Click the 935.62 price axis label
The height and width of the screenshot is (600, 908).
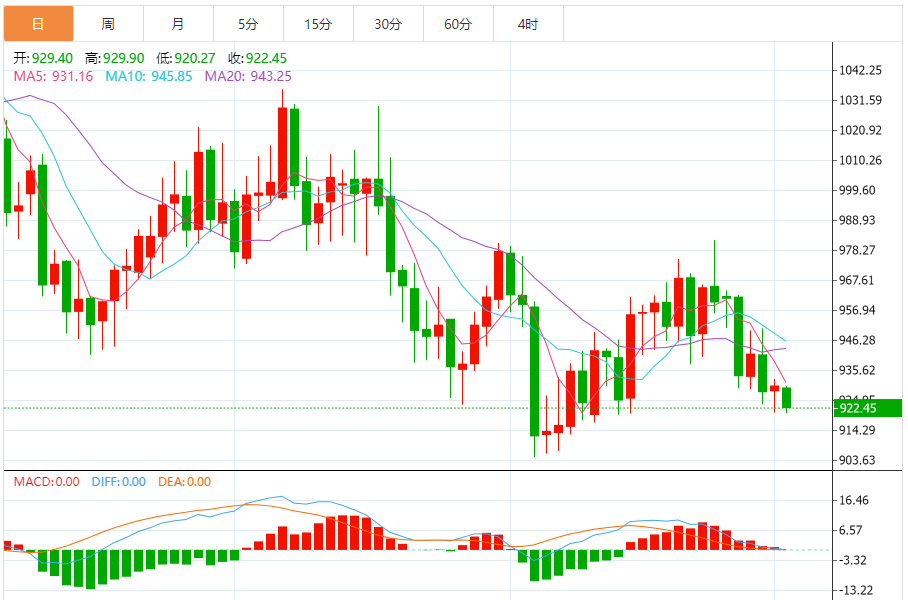point(858,370)
